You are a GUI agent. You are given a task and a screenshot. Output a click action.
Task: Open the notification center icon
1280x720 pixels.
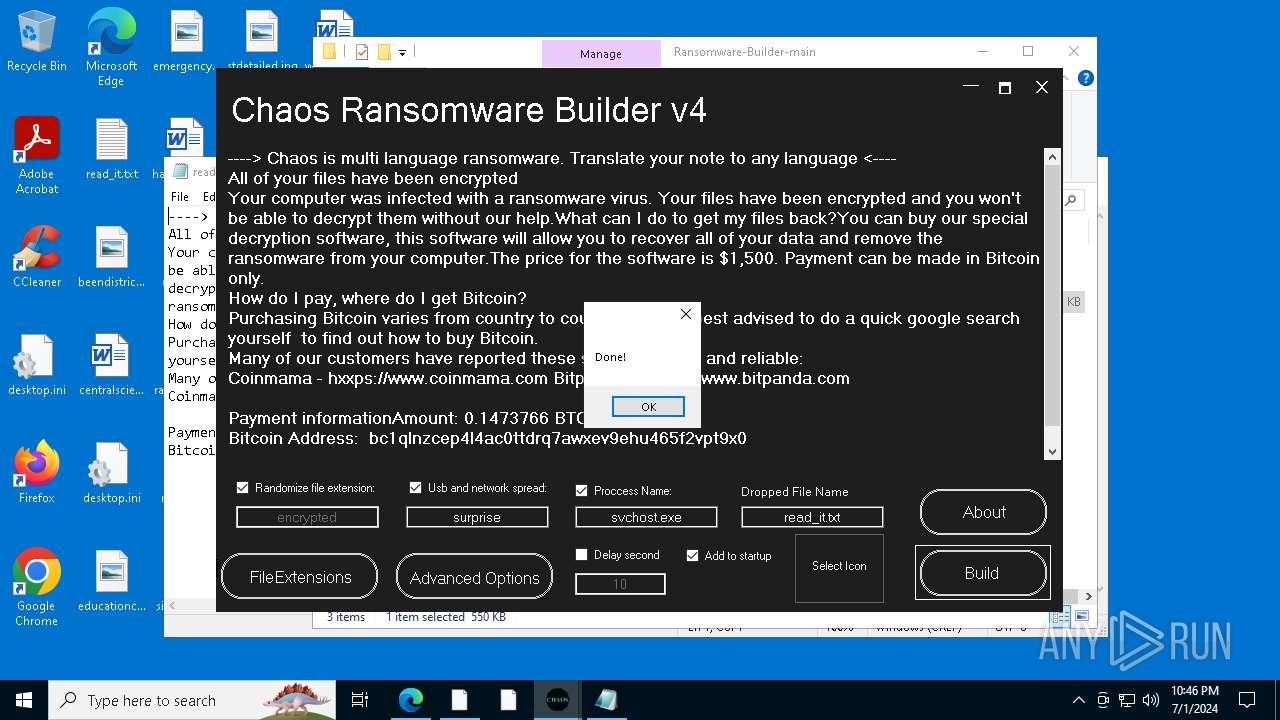[1247, 700]
